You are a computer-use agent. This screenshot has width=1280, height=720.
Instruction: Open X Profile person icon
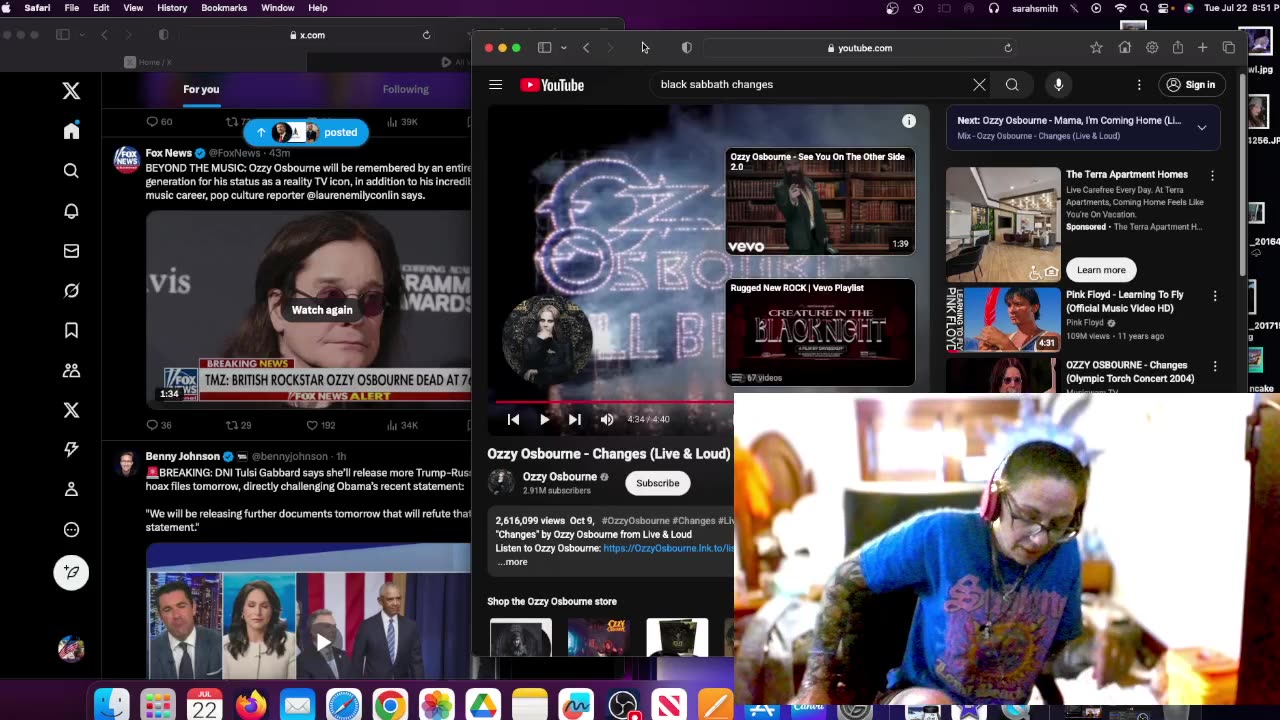coord(71,490)
